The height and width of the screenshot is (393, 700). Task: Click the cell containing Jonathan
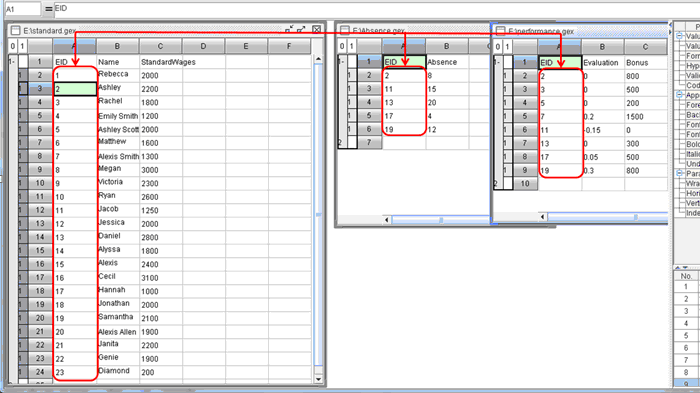pos(118,304)
